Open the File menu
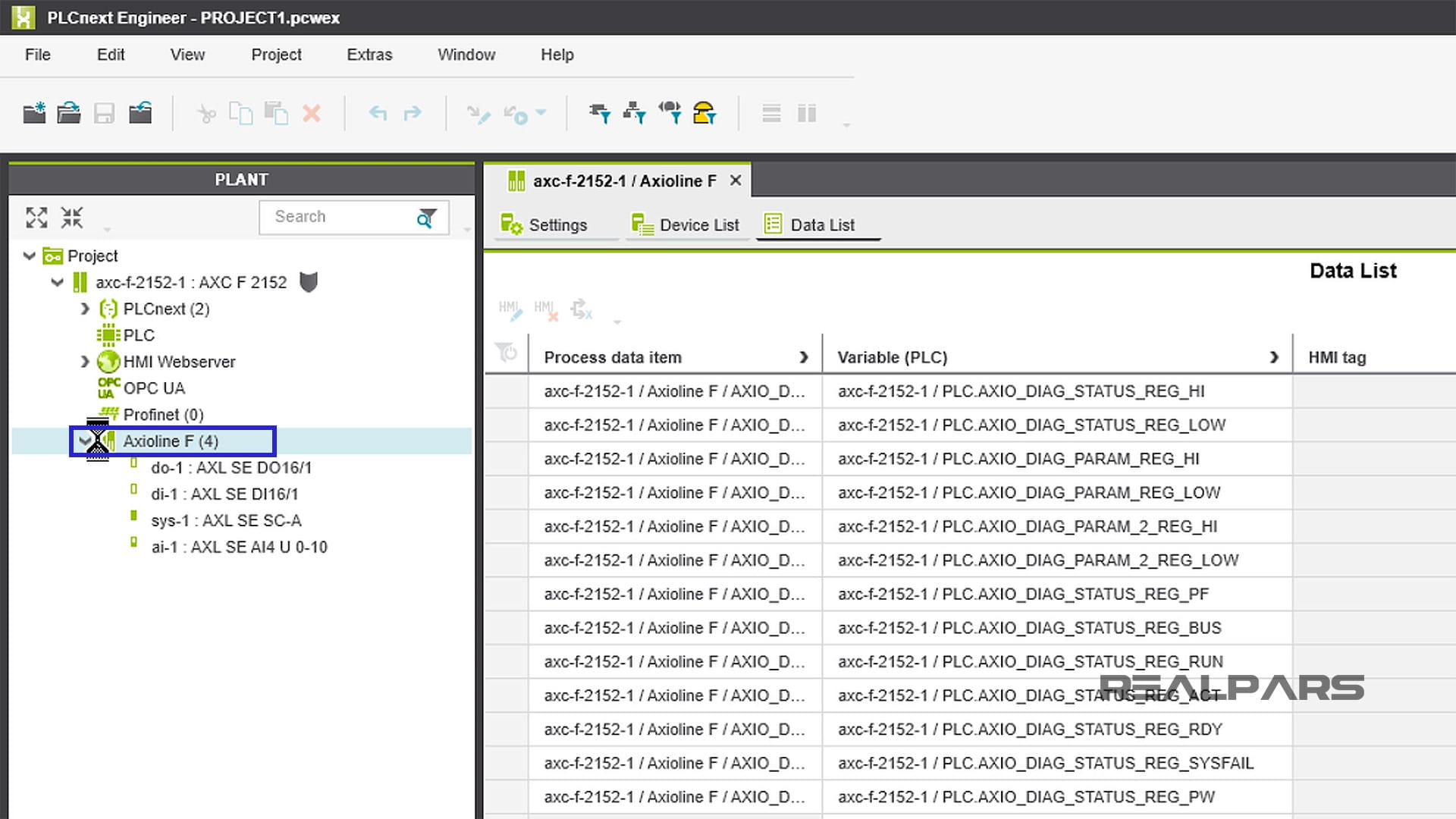1456x819 pixels. tap(38, 55)
